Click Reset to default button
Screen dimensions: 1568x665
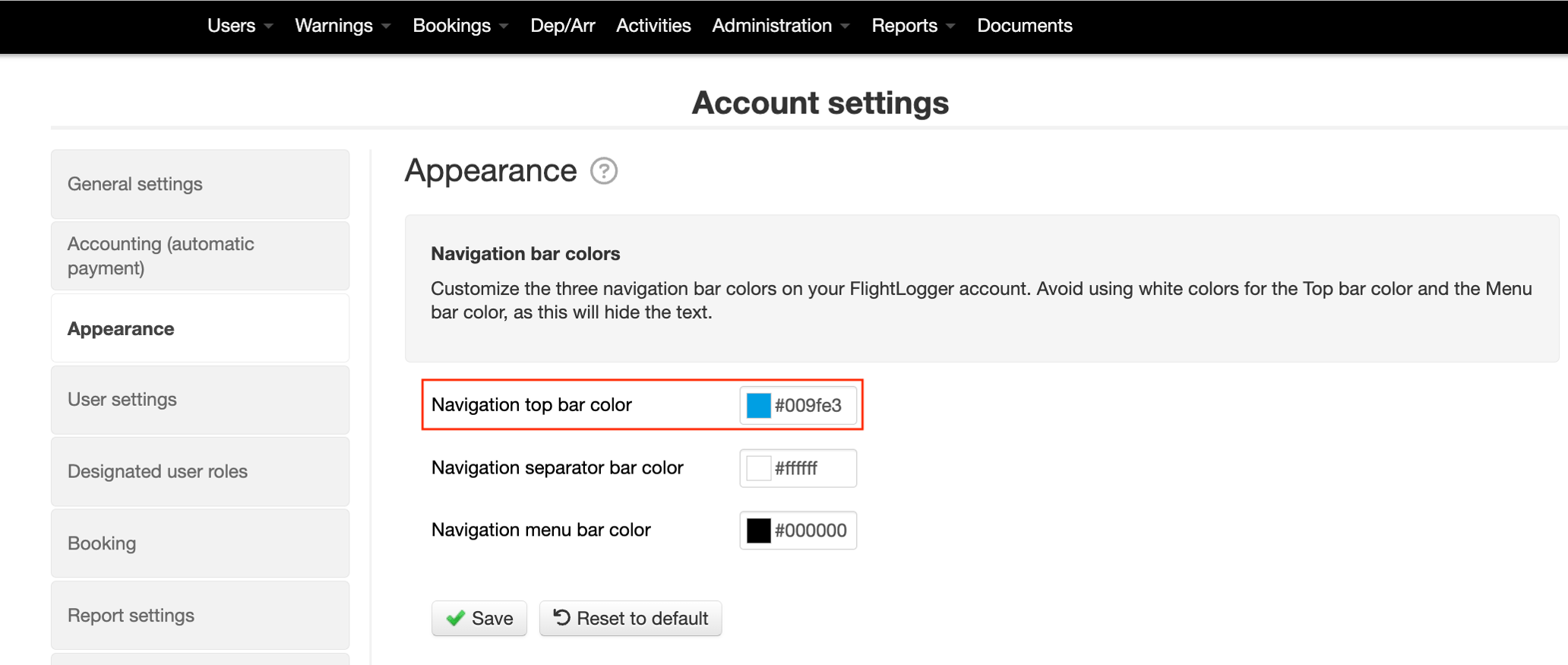631,618
